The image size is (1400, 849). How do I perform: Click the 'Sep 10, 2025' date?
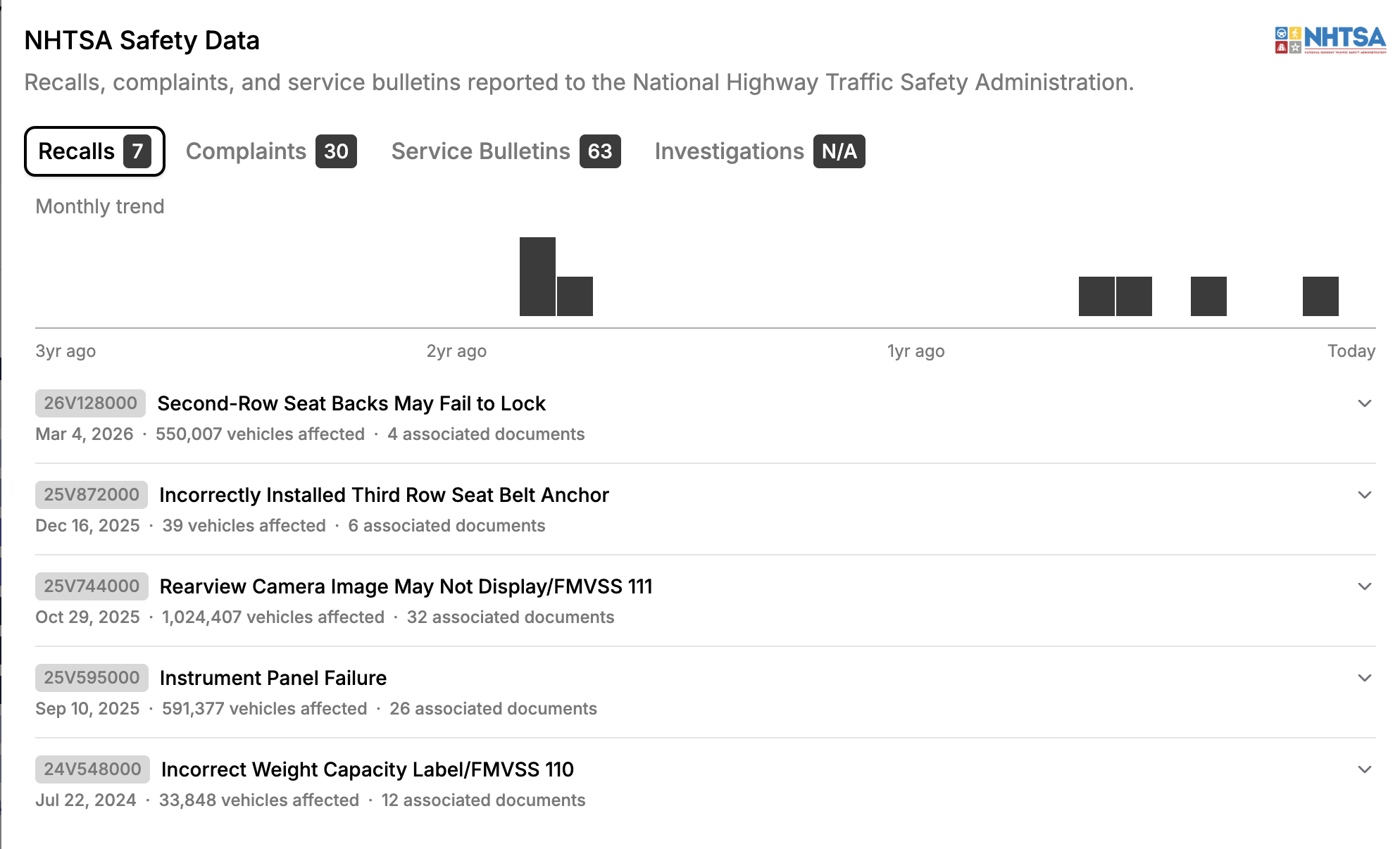(x=87, y=709)
